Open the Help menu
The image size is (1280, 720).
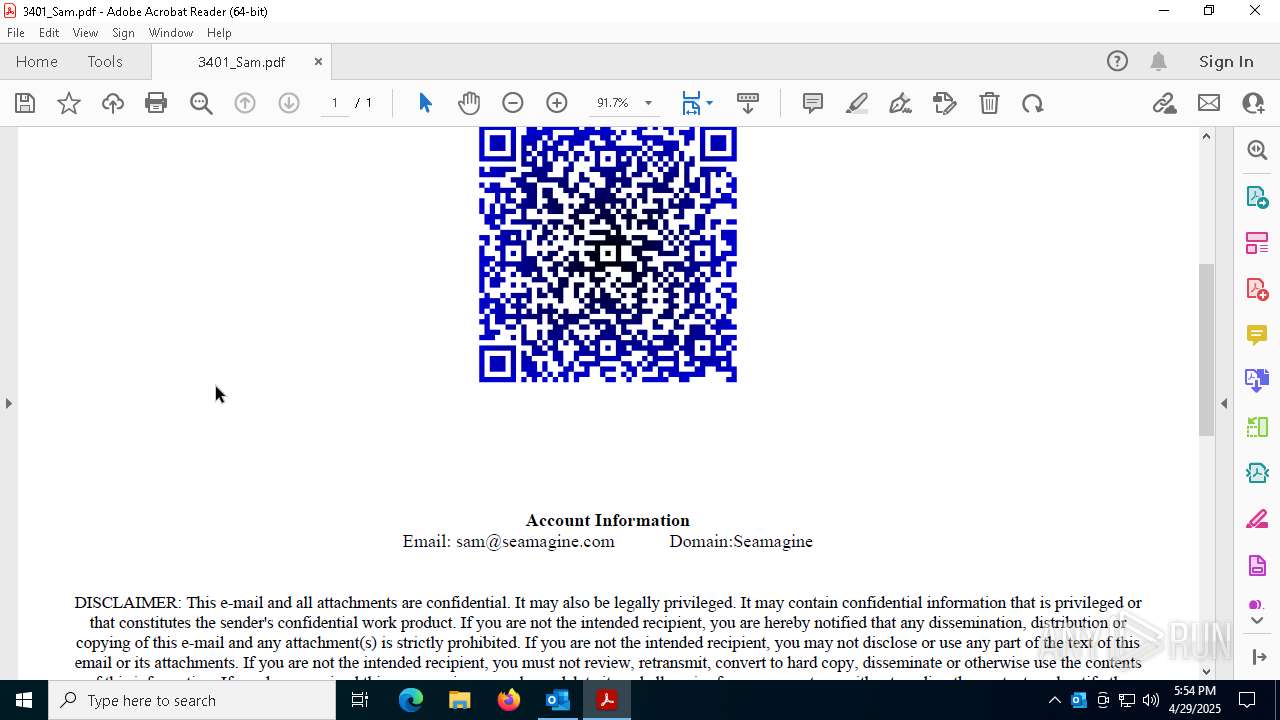tap(219, 33)
